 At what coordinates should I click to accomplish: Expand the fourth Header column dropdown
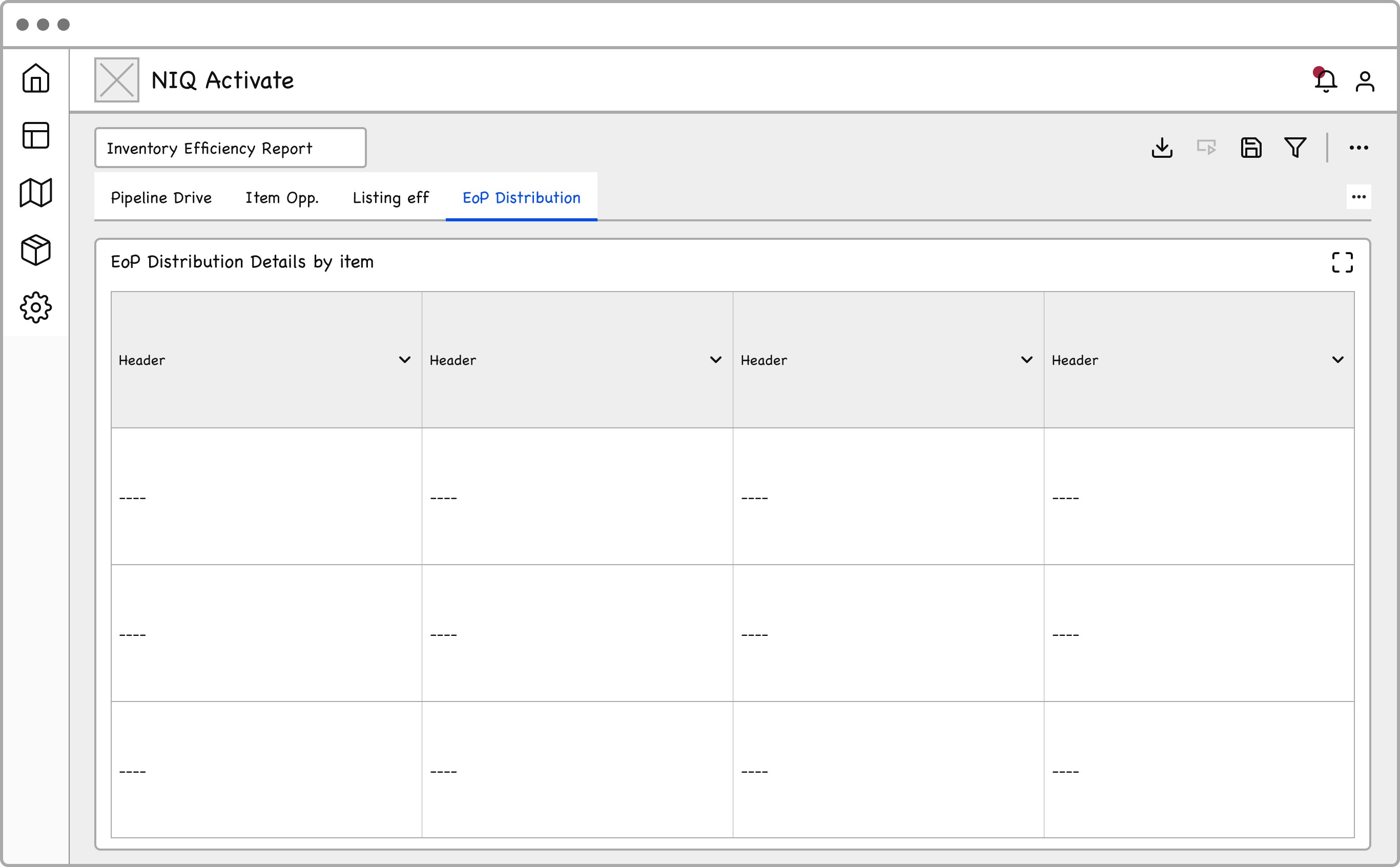(1337, 360)
